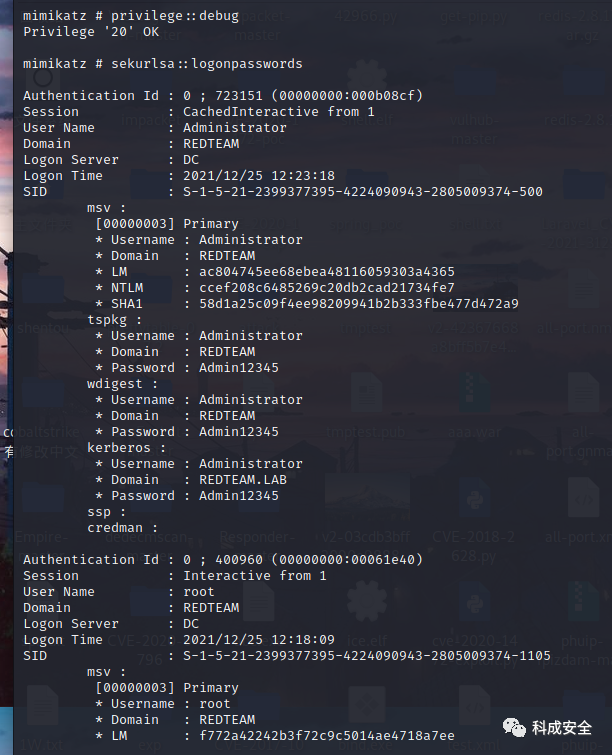Click User Name line showing root
The height and width of the screenshot is (755, 612).
tap(119, 592)
